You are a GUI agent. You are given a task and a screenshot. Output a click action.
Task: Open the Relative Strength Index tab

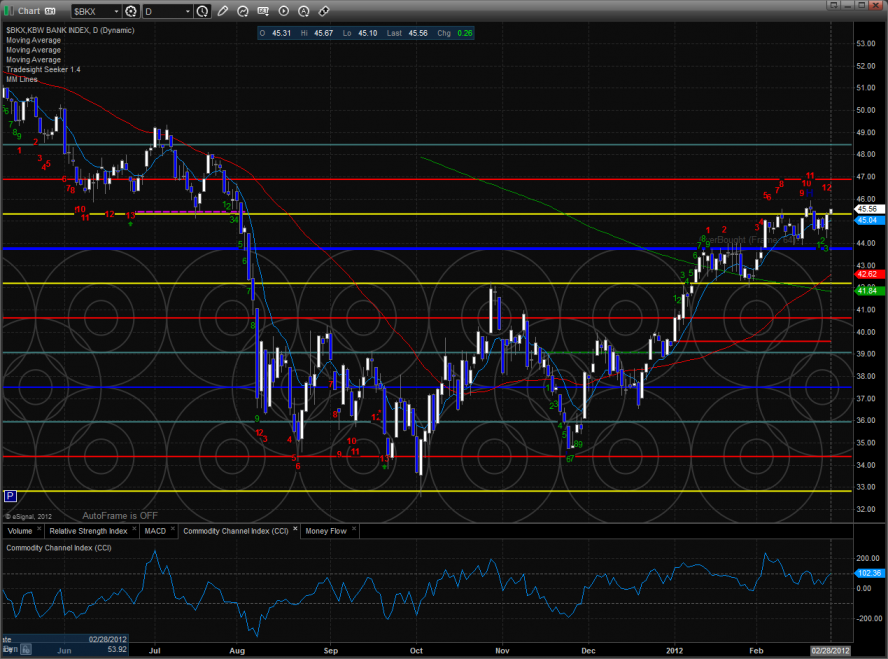click(x=89, y=530)
